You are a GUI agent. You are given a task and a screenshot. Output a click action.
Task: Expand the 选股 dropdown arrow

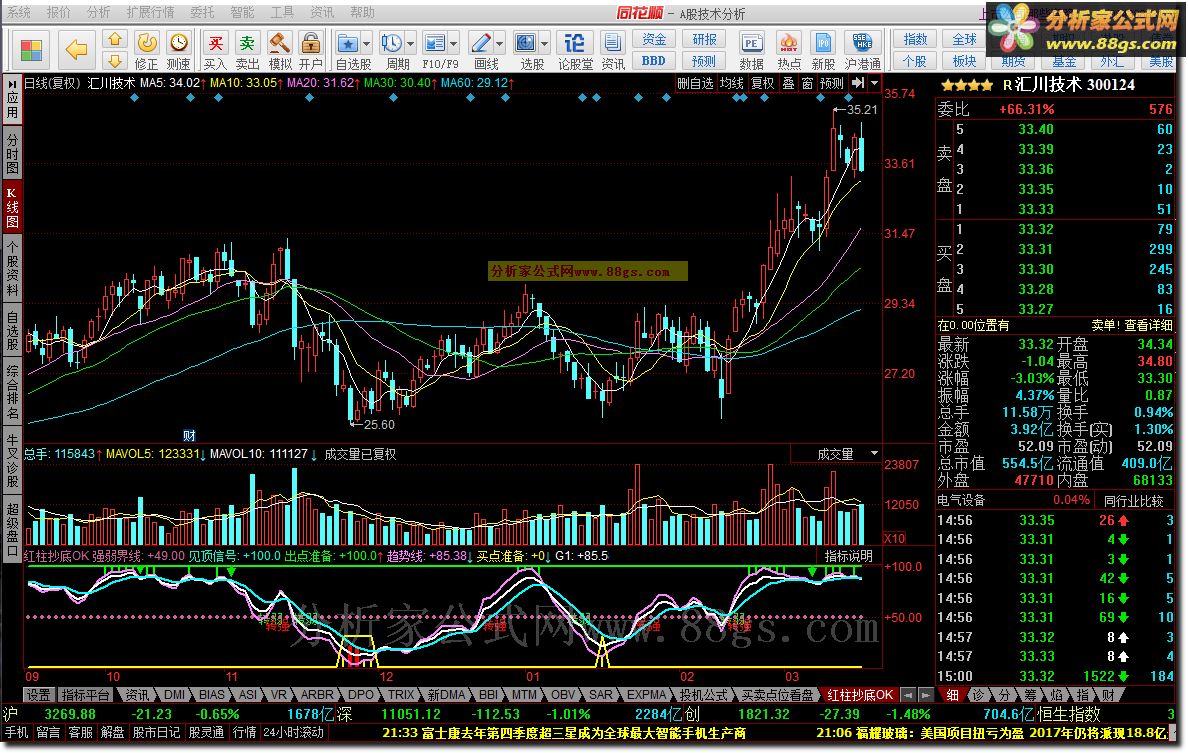(545, 43)
